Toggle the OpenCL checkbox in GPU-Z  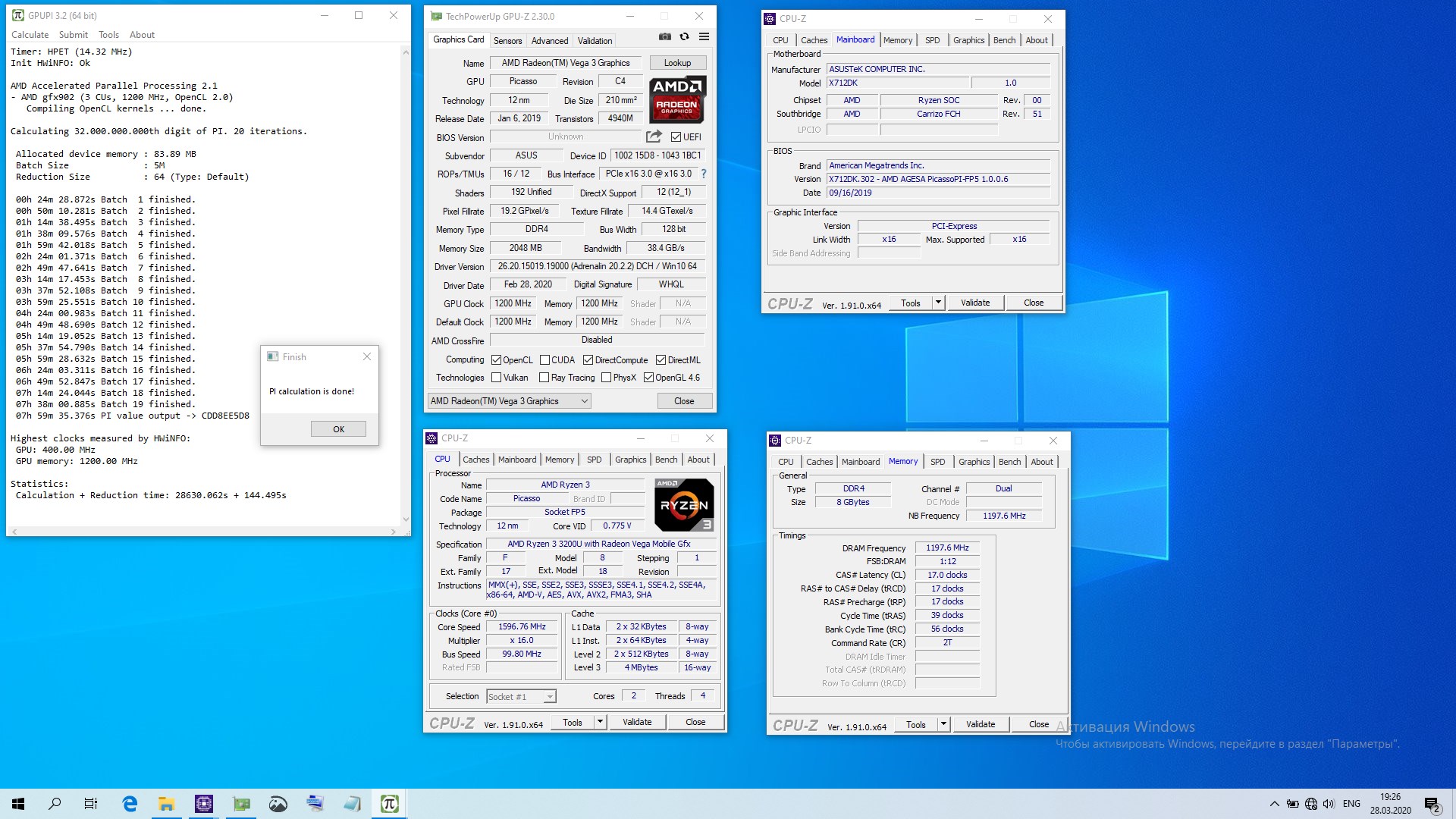point(496,360)
